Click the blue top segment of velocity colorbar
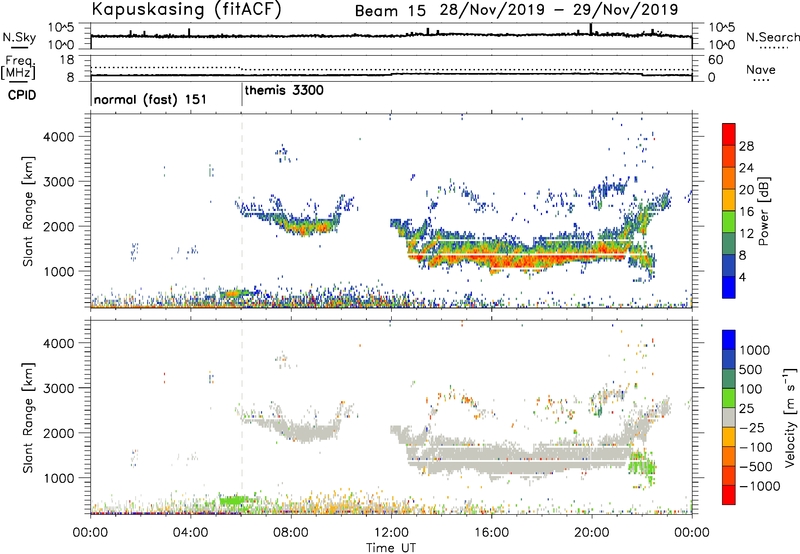The height and width of the screenshot is (554, 800). pyautogui.click(x=729, y=340)
